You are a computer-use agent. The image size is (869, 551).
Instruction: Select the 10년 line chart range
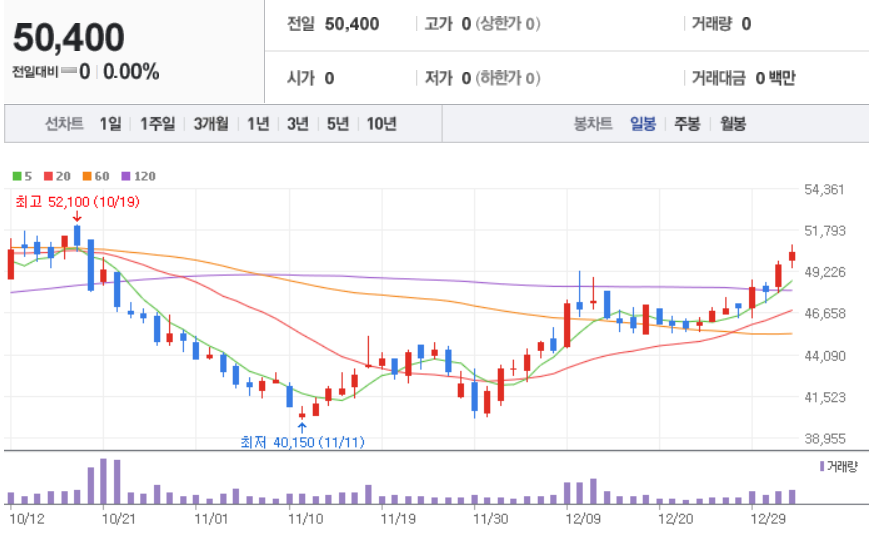(x=381, y=124)
